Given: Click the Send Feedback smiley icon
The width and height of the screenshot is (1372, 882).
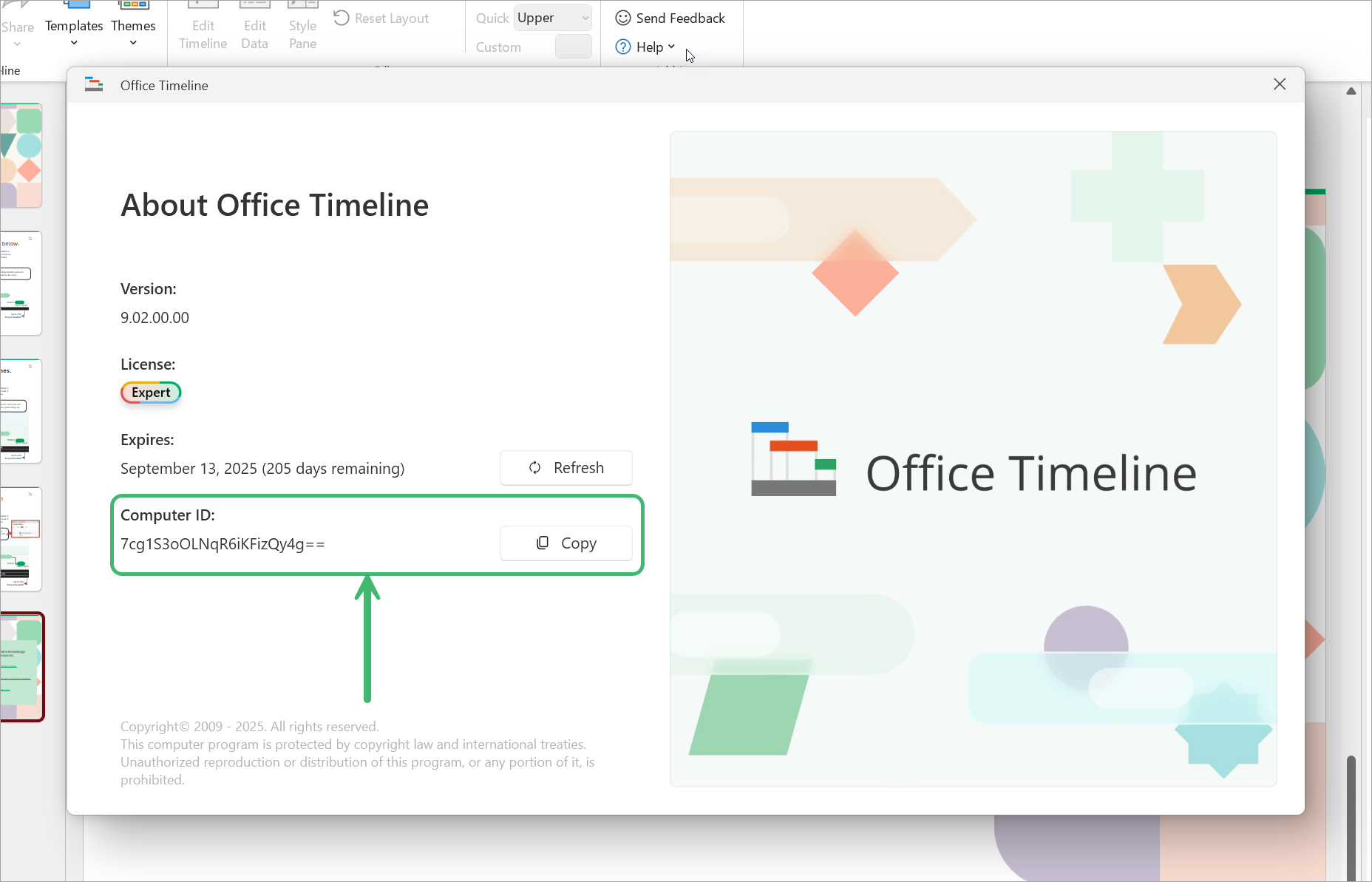Looking at the screenshot, I should [623, 18].
